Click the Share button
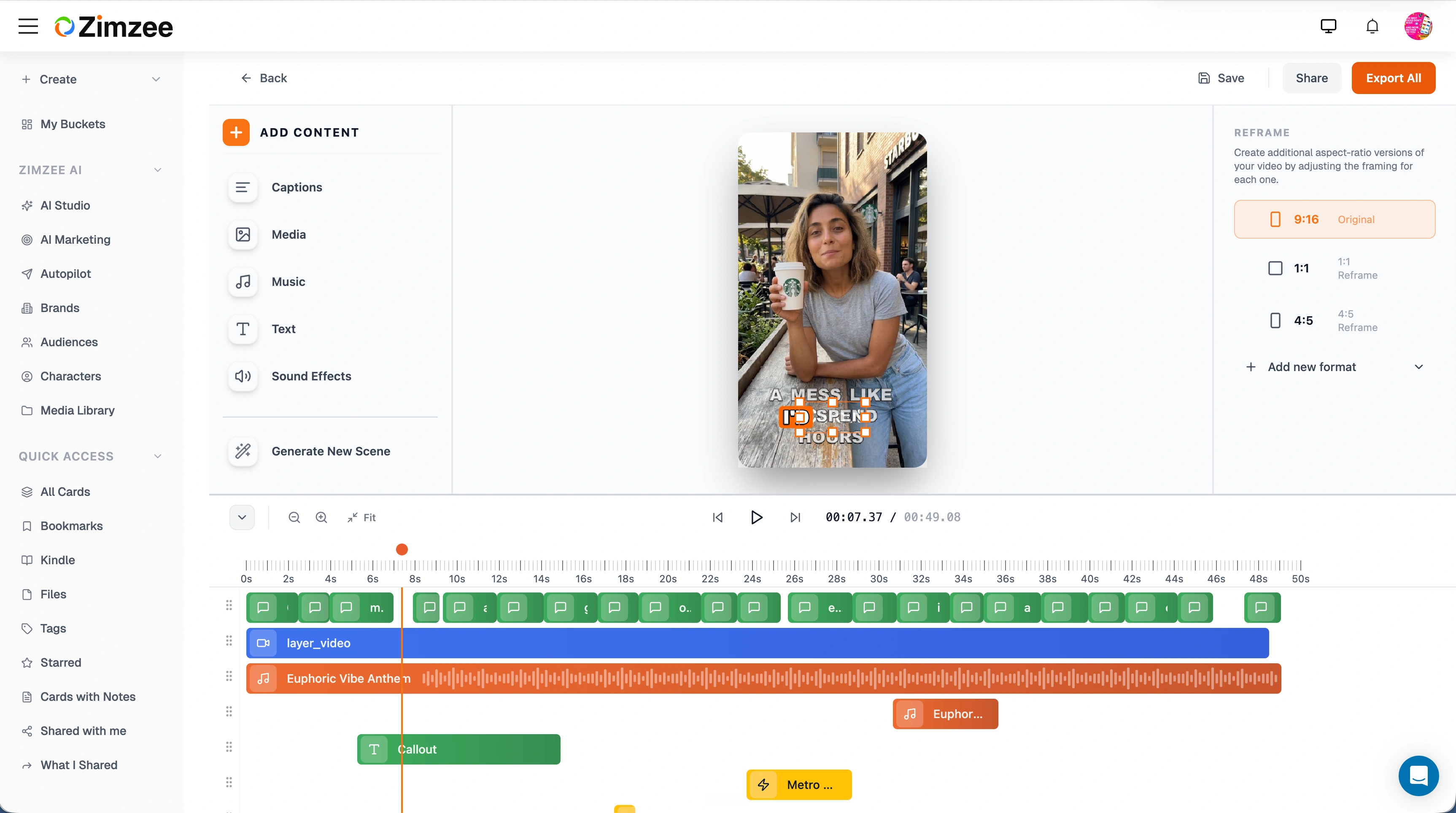The height and width of the screenshot is (813, 1456). [1312, 78]
